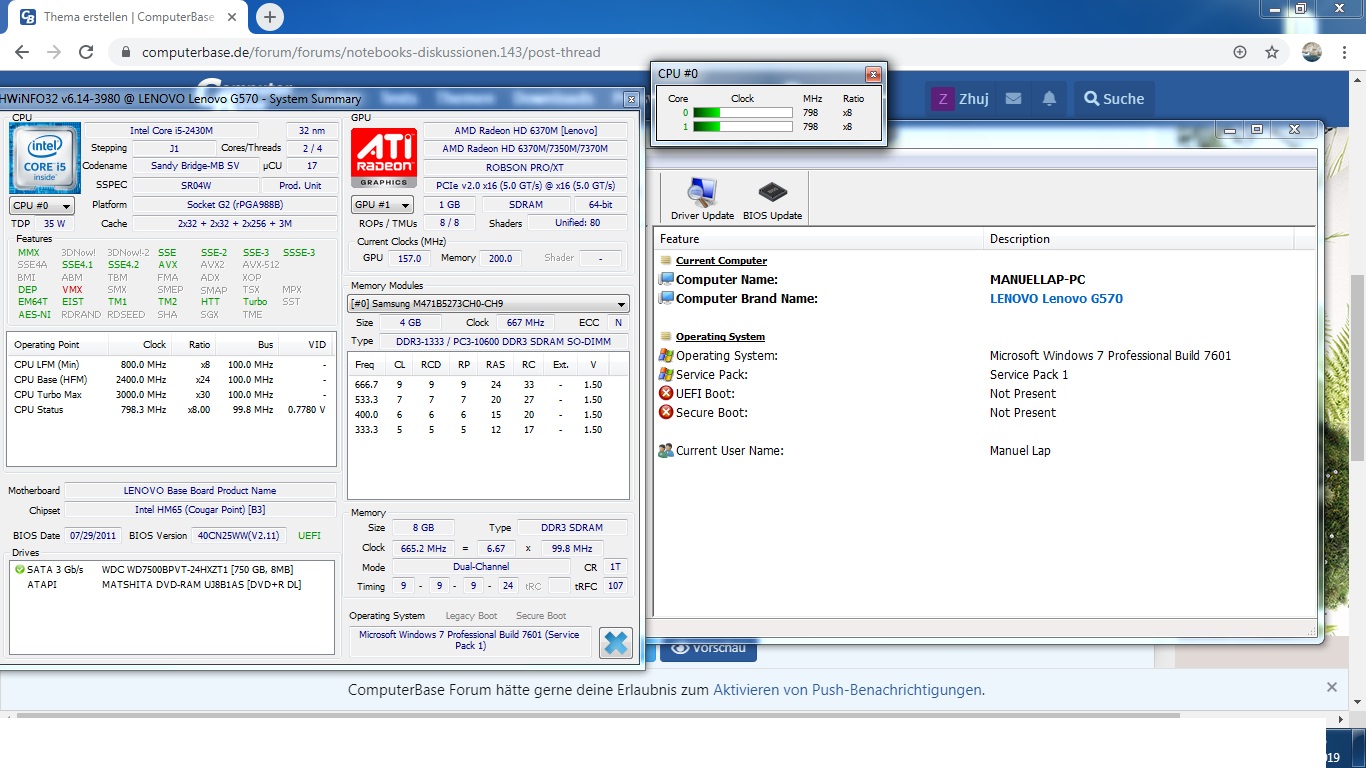Screen dimensions: 1366x768
Task: Click the Current User Name icon
Action: point(666,450)
